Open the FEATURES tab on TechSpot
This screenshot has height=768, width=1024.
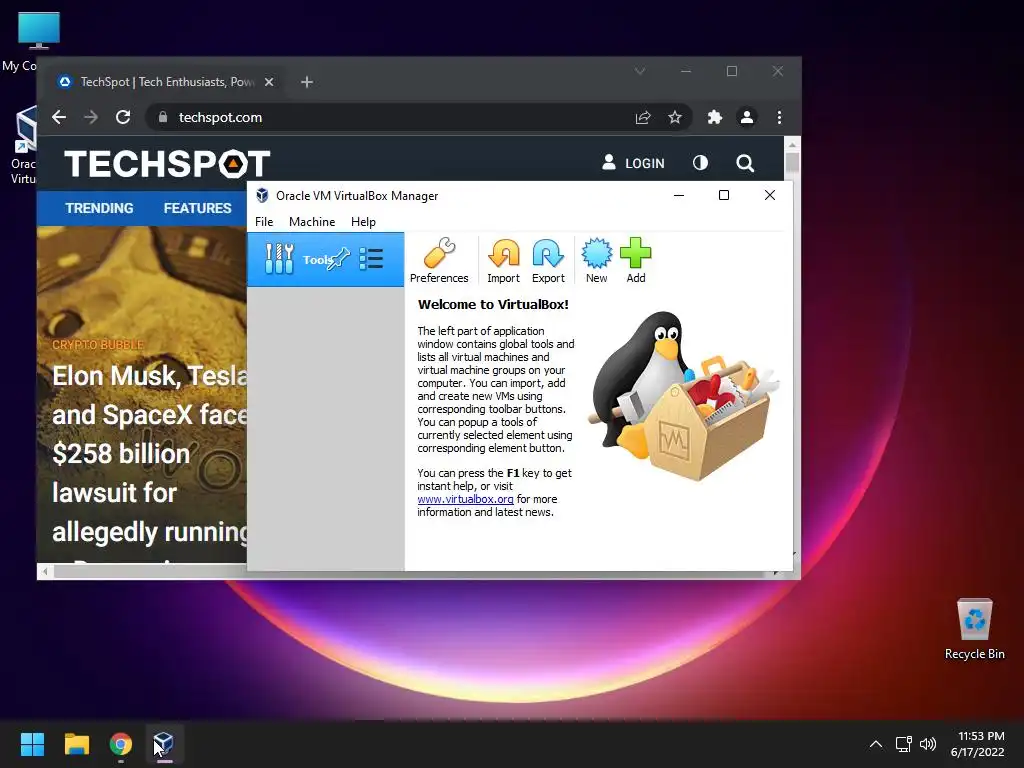click(x=197, y=208)
